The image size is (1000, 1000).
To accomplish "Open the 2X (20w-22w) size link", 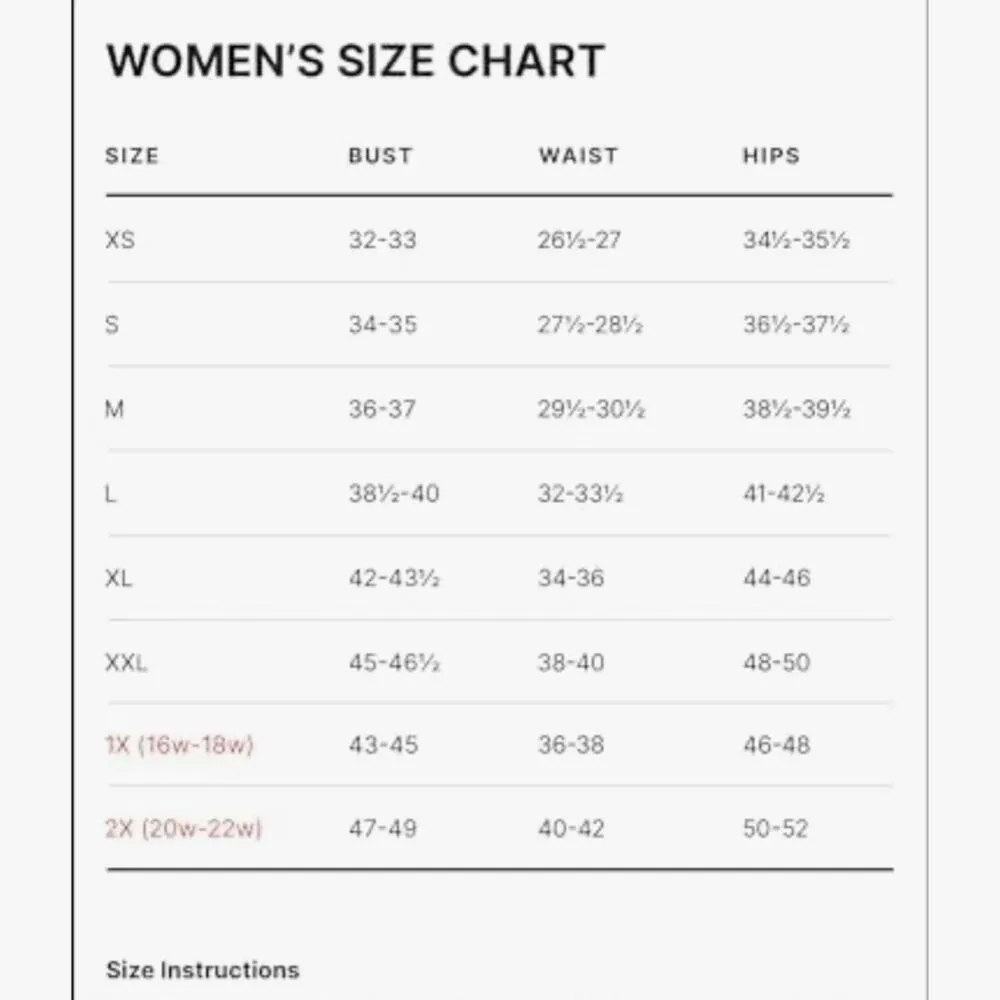I will coord(183,828).
